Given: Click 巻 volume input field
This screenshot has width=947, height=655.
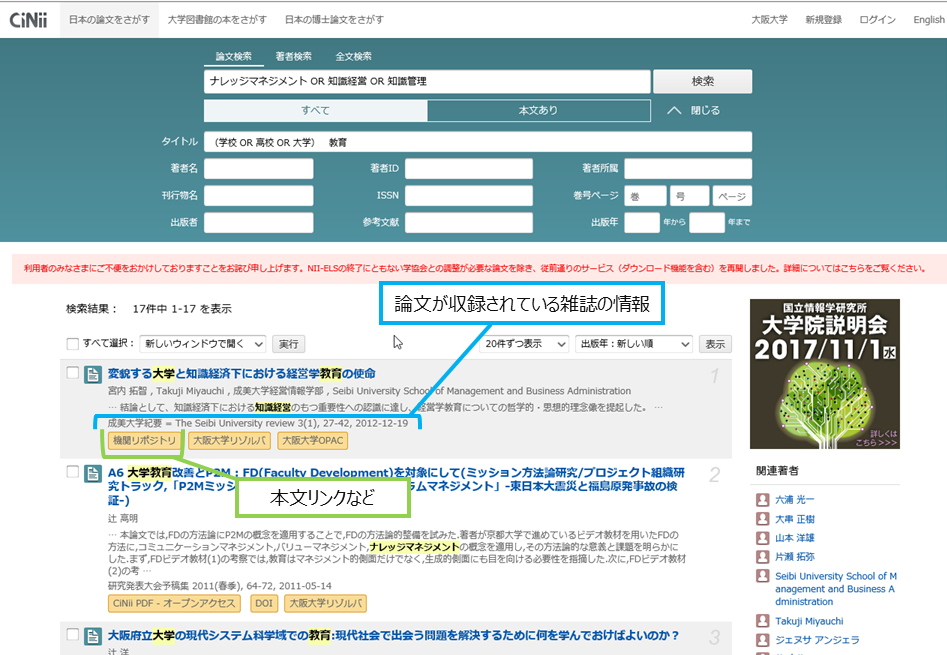Looking at the screenshot, I should point(645,196).
